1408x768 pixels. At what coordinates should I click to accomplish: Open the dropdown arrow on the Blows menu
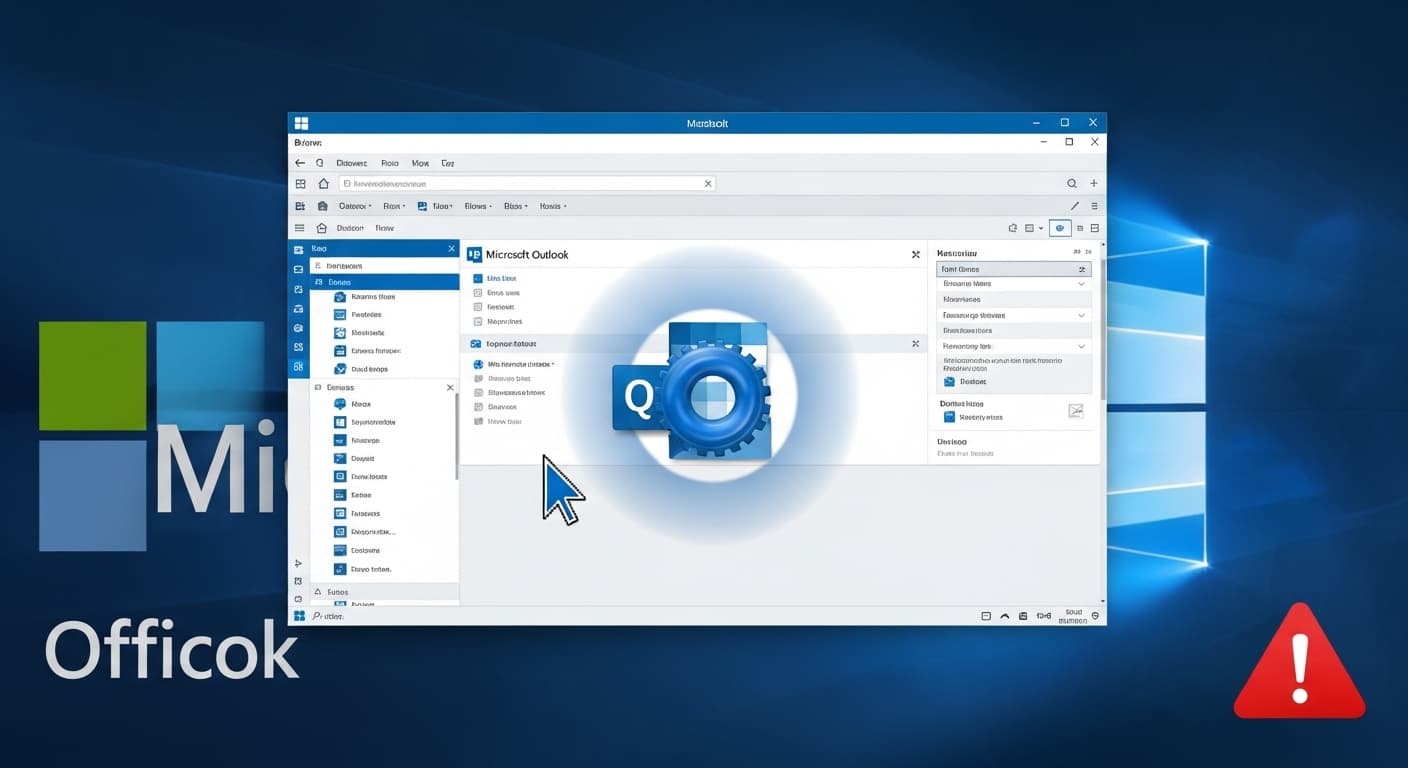click(x=492, y=206)
